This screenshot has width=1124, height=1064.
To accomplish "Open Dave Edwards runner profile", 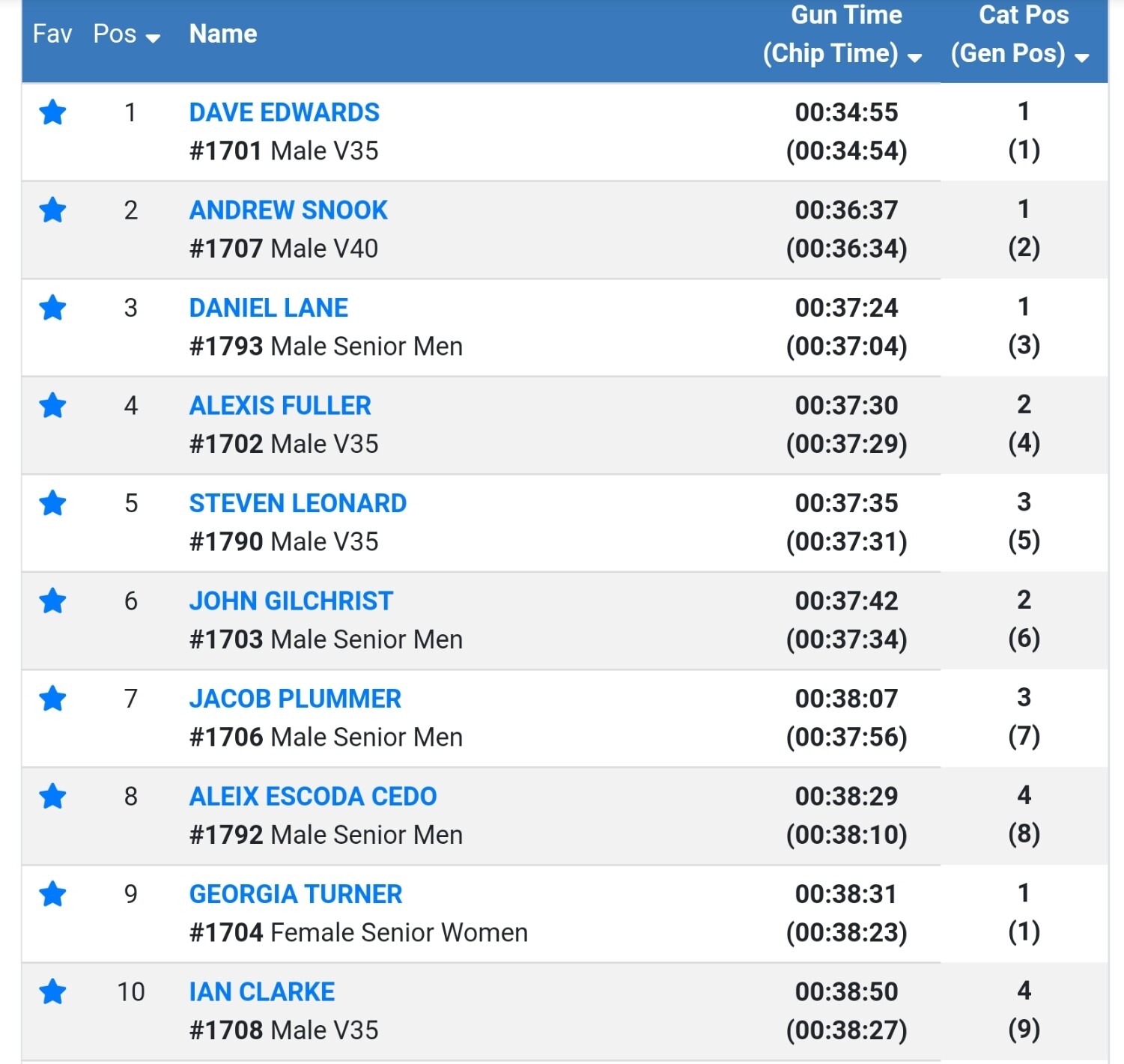I will [284, 112].
